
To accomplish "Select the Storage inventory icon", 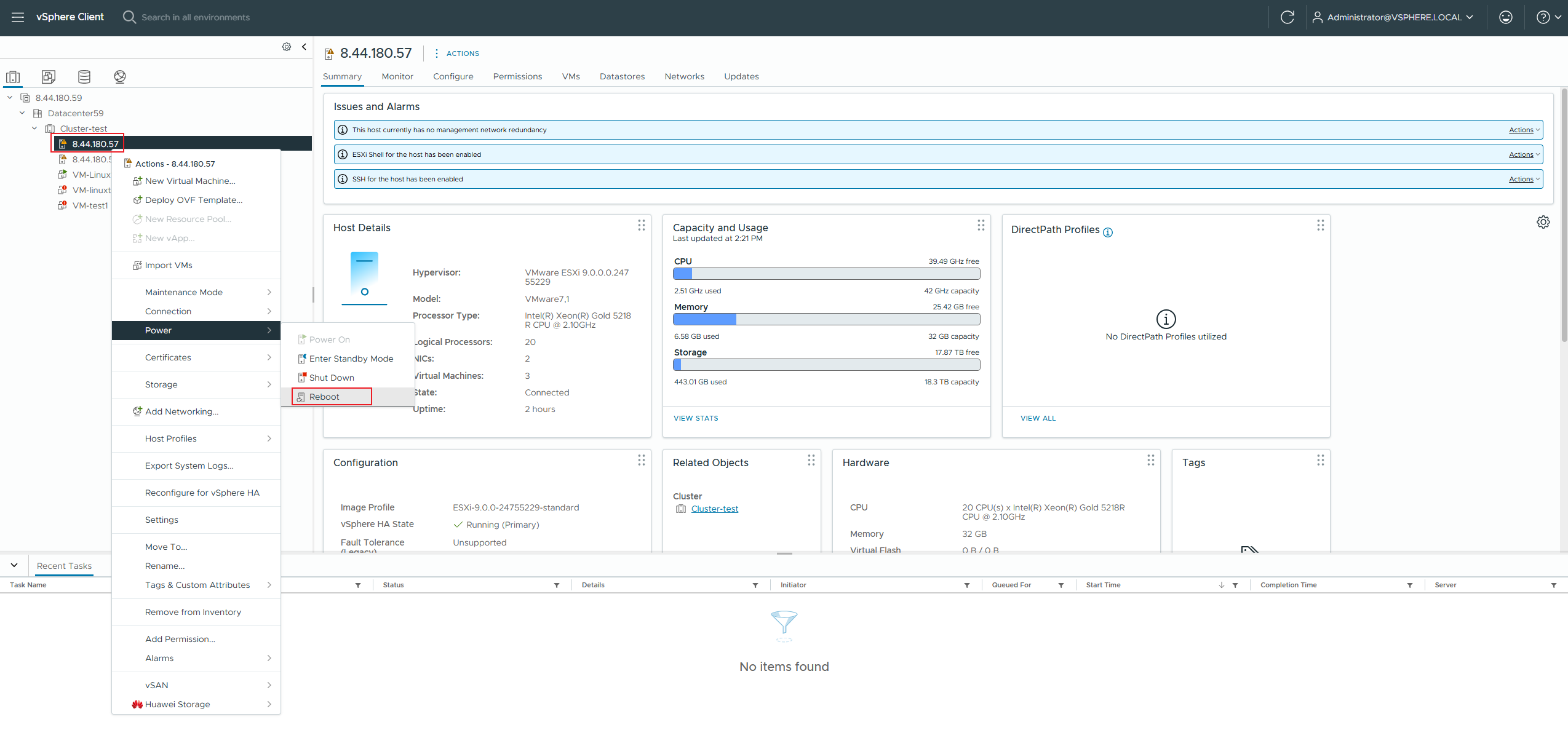I will coord(84,77).
